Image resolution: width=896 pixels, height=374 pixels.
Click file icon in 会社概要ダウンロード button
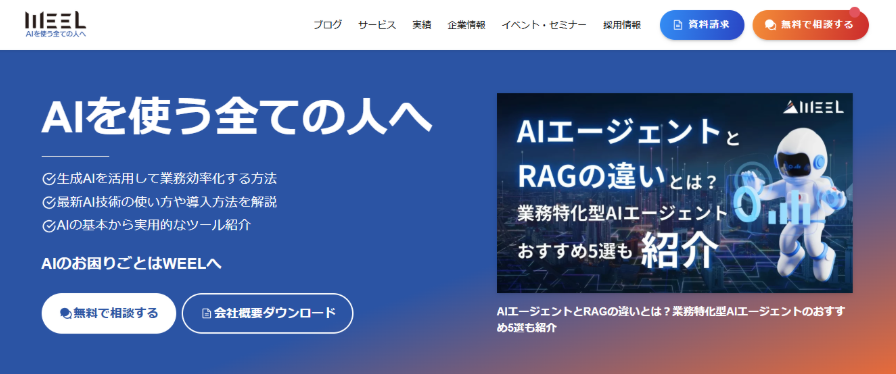coord(206,313)
